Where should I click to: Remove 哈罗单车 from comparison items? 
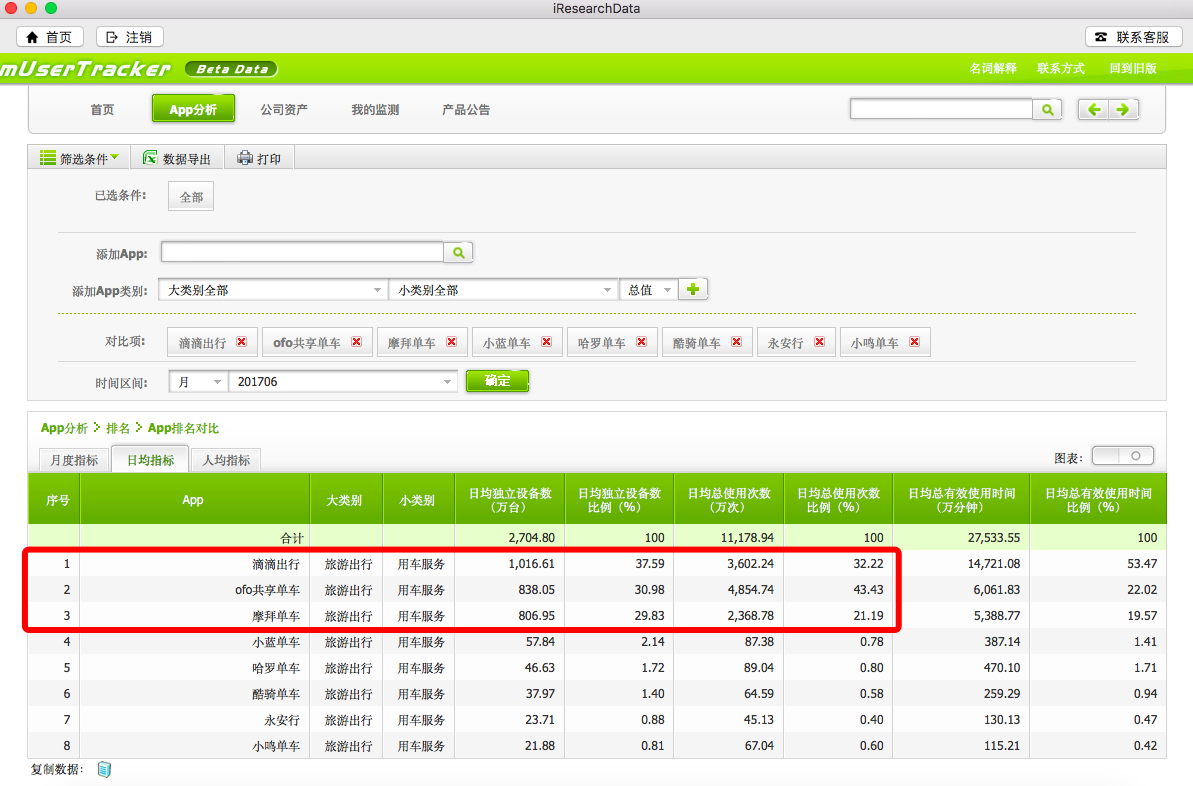click(641, 342)
